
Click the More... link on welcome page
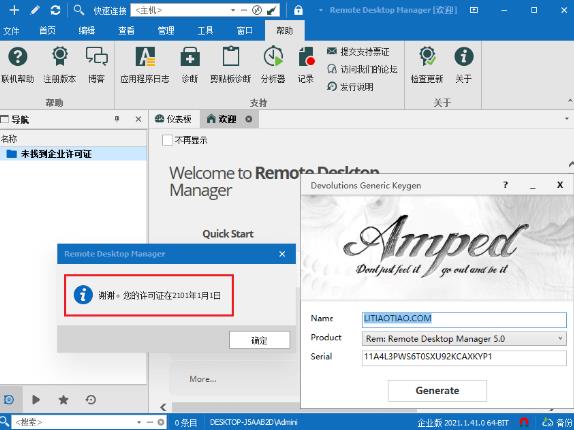tap(202, 379)
